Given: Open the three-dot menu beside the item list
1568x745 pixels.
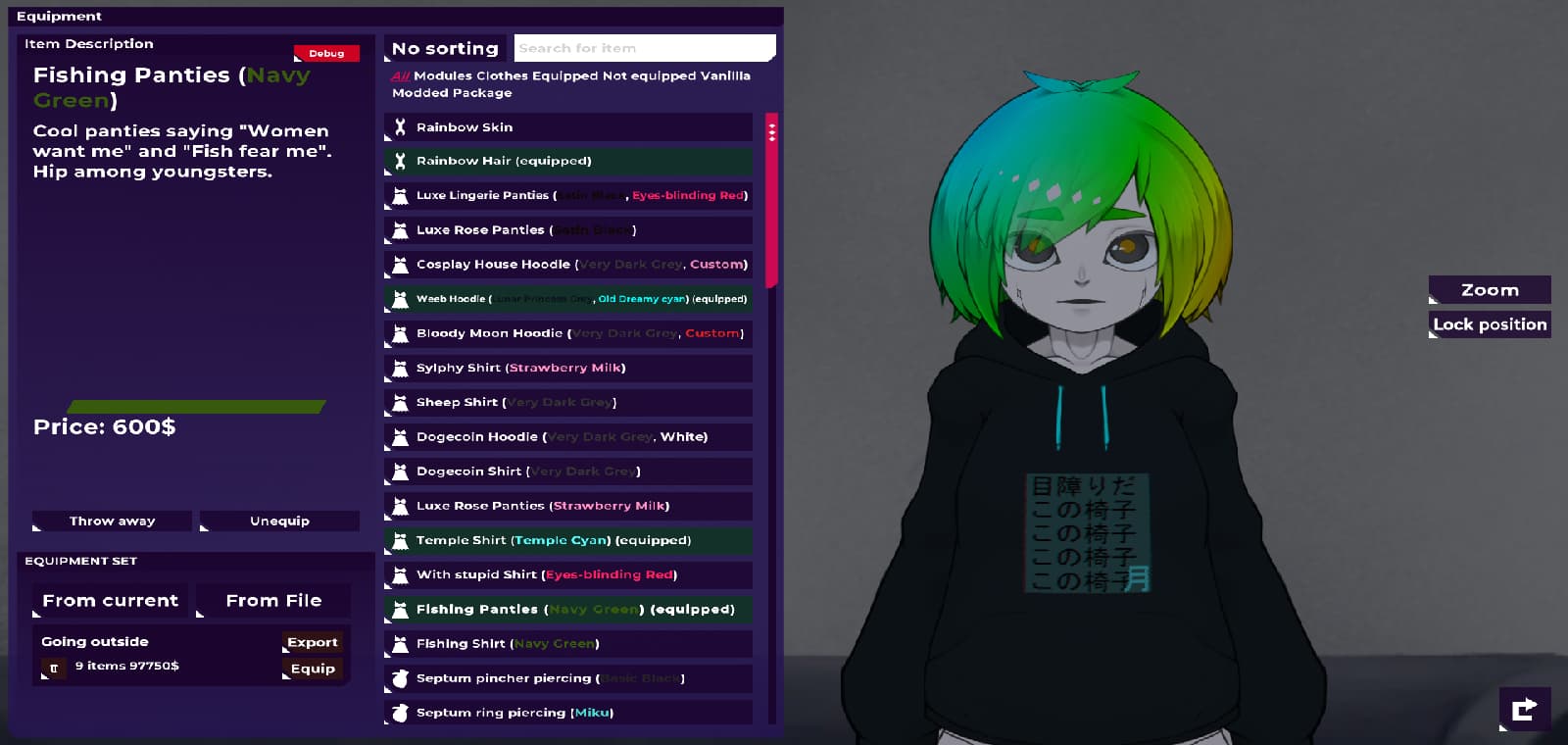Looking at the screenshot, I should 772,132.
